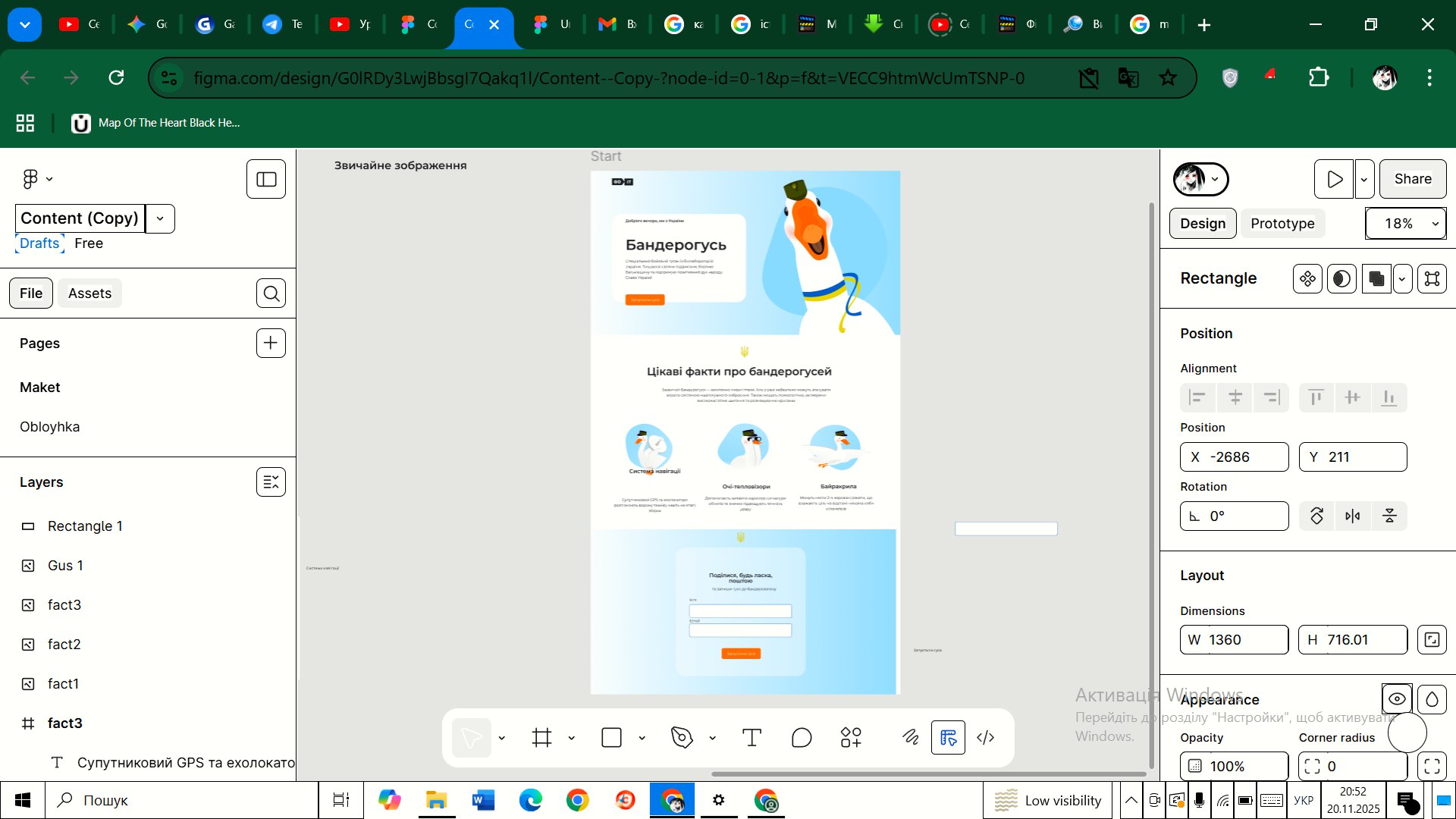1456x819 pixels.
Task: Select the Text tool
Action: 752,738
